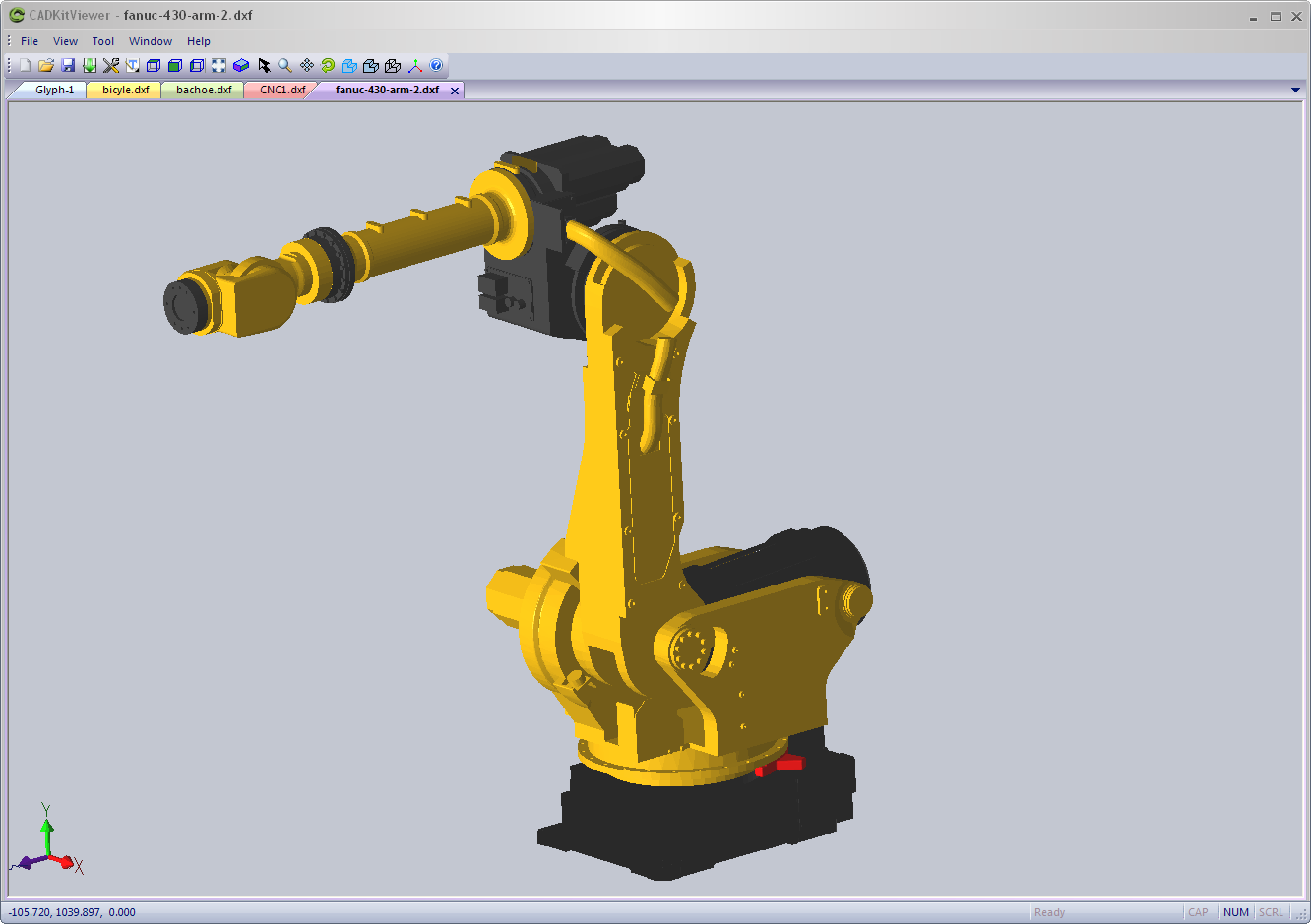Switch to shaded cube rendering mode
1311x924 pixels.
point(175,65)
